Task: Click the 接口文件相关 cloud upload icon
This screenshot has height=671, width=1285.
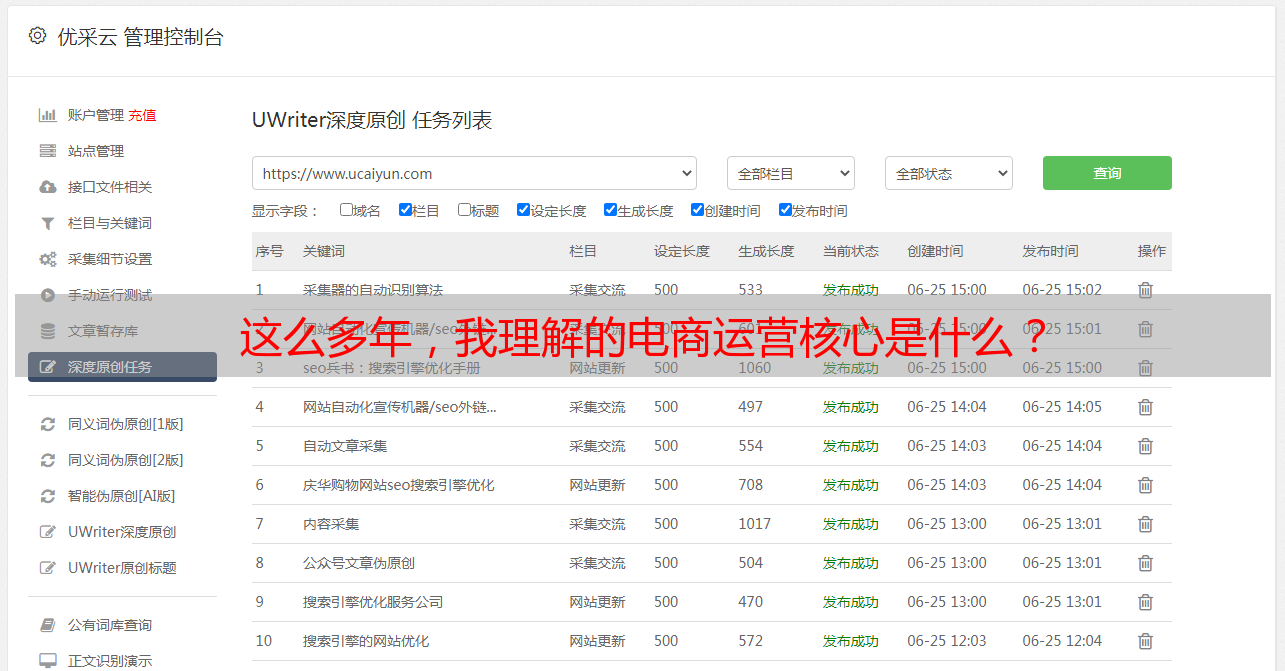Action: [47, 187]
